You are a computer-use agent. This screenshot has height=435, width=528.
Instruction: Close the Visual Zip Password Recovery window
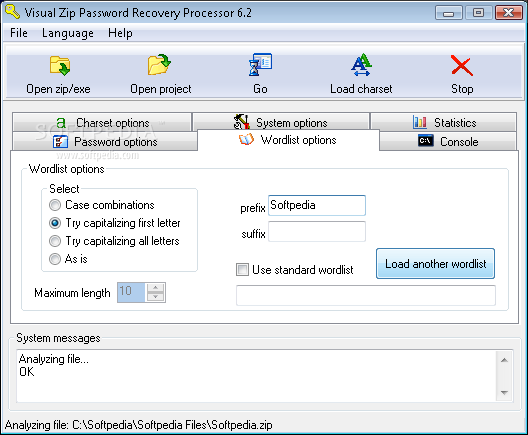(x=508, y=13)
